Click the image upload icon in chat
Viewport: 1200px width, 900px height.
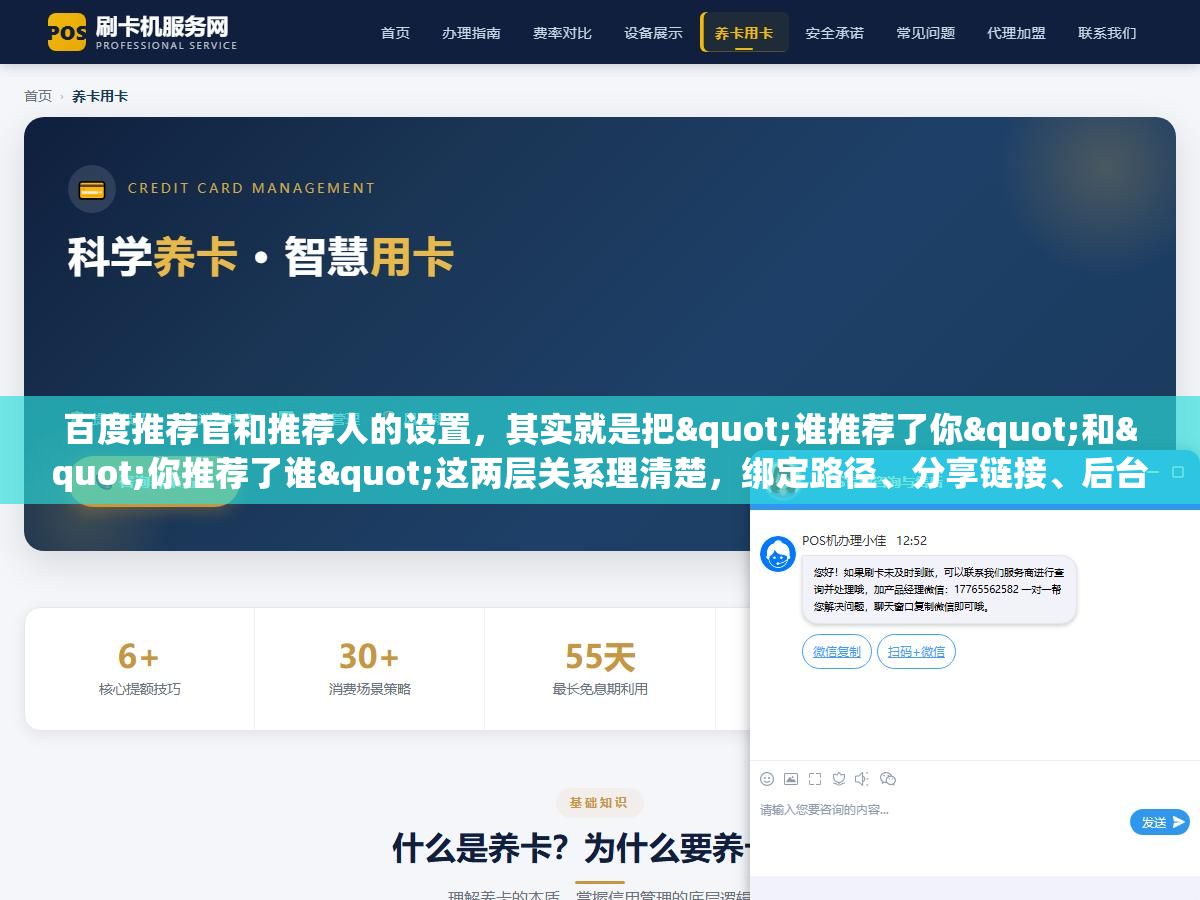pyautogui.click(x=791, y=779)
